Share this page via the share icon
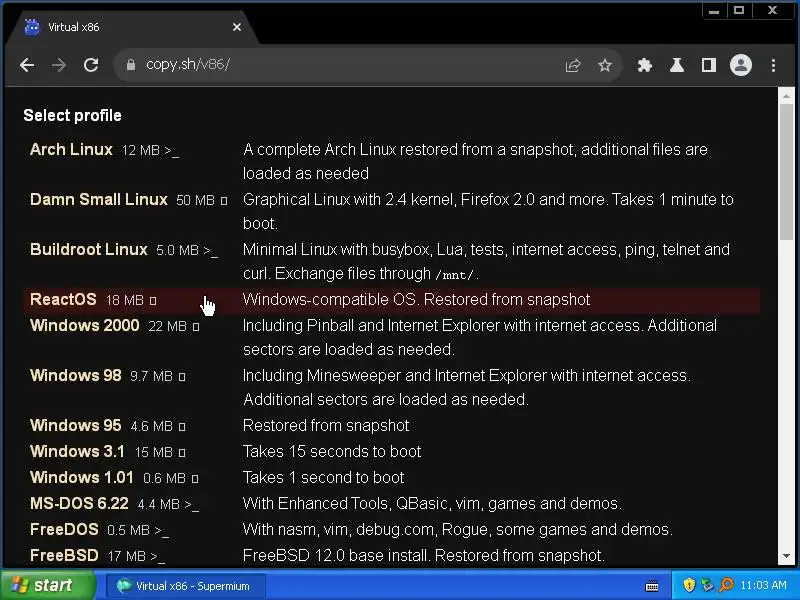This screenshot has height=600, width=800. point(573,65)
